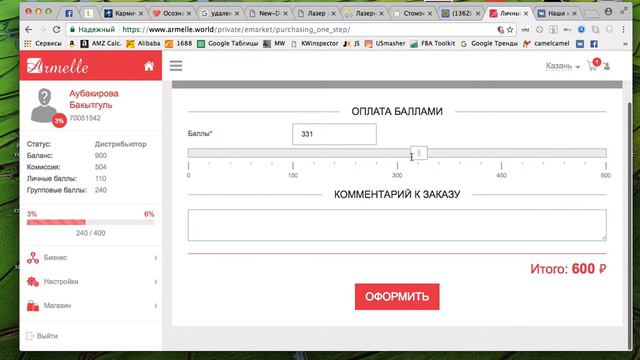Open the 1688 bookmark

(x=178, y=43)
